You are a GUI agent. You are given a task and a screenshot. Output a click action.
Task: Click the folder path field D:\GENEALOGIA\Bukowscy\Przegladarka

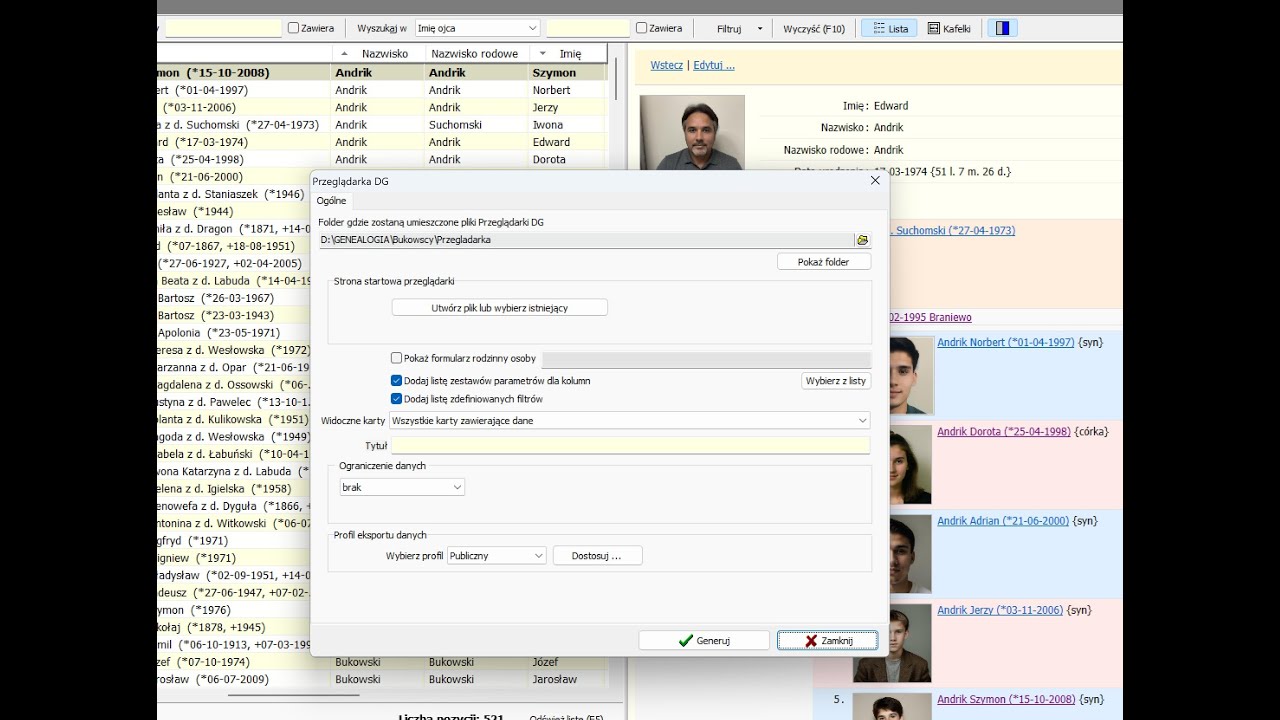pos(587,240)
